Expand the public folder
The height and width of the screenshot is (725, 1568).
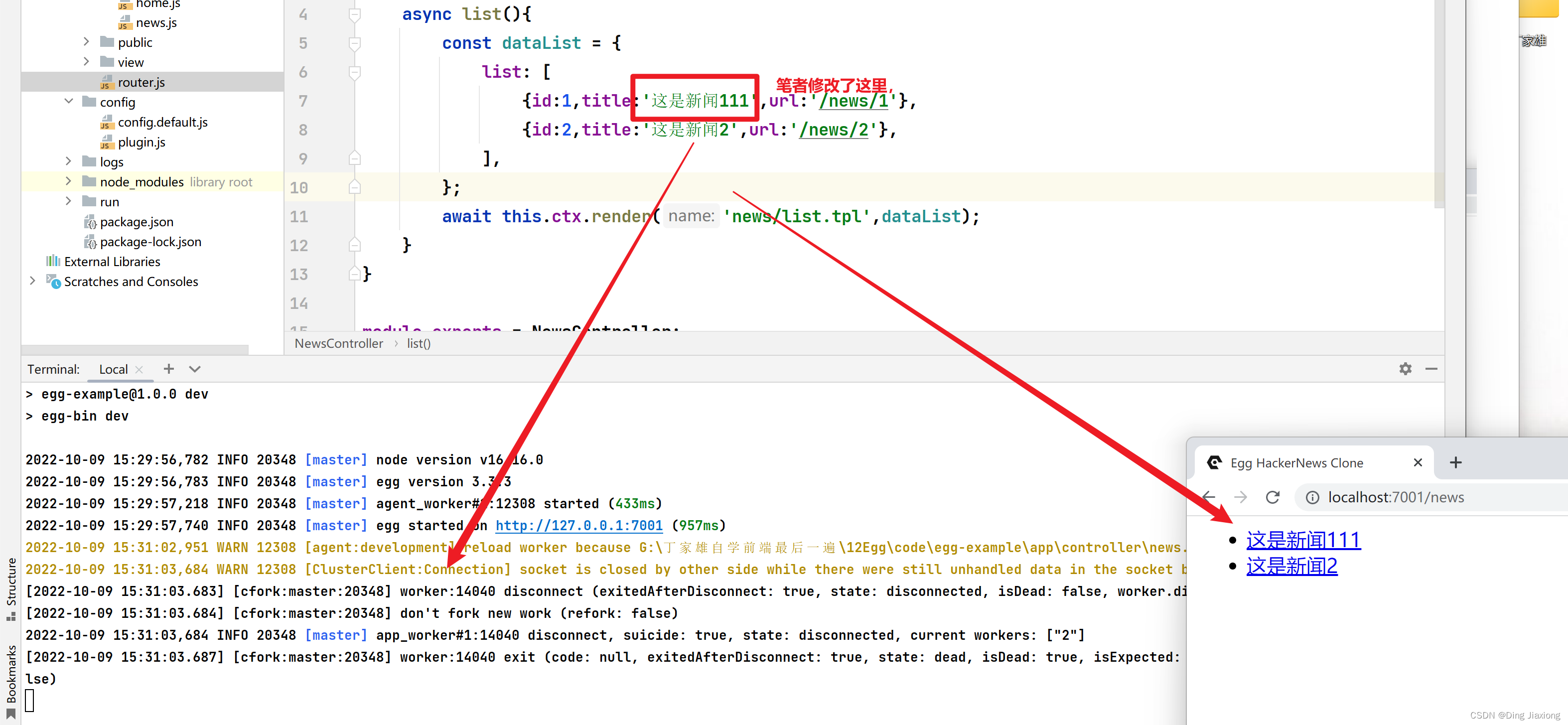86,42
